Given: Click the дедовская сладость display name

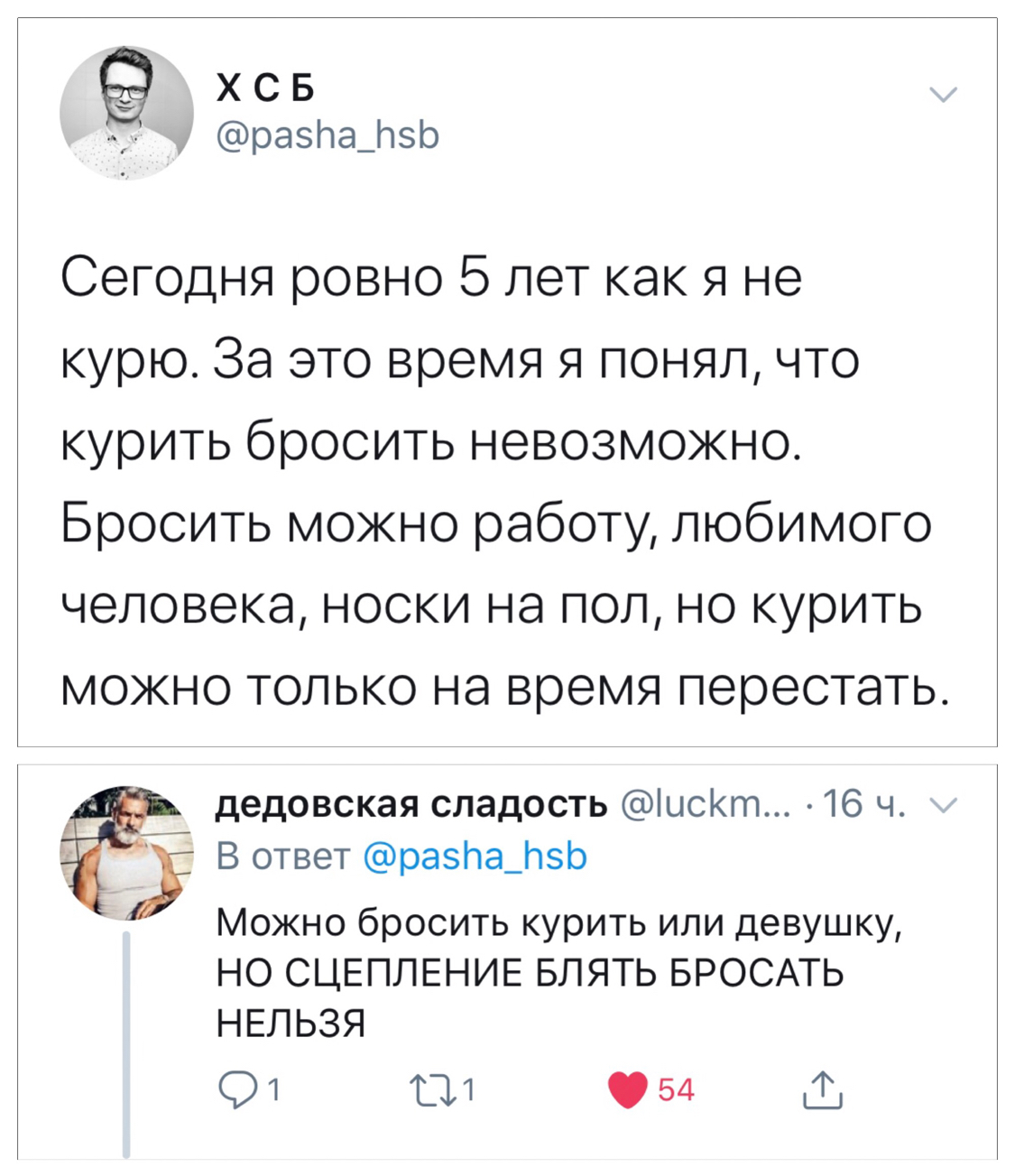Looking at the screenshot, I should 412,803.
